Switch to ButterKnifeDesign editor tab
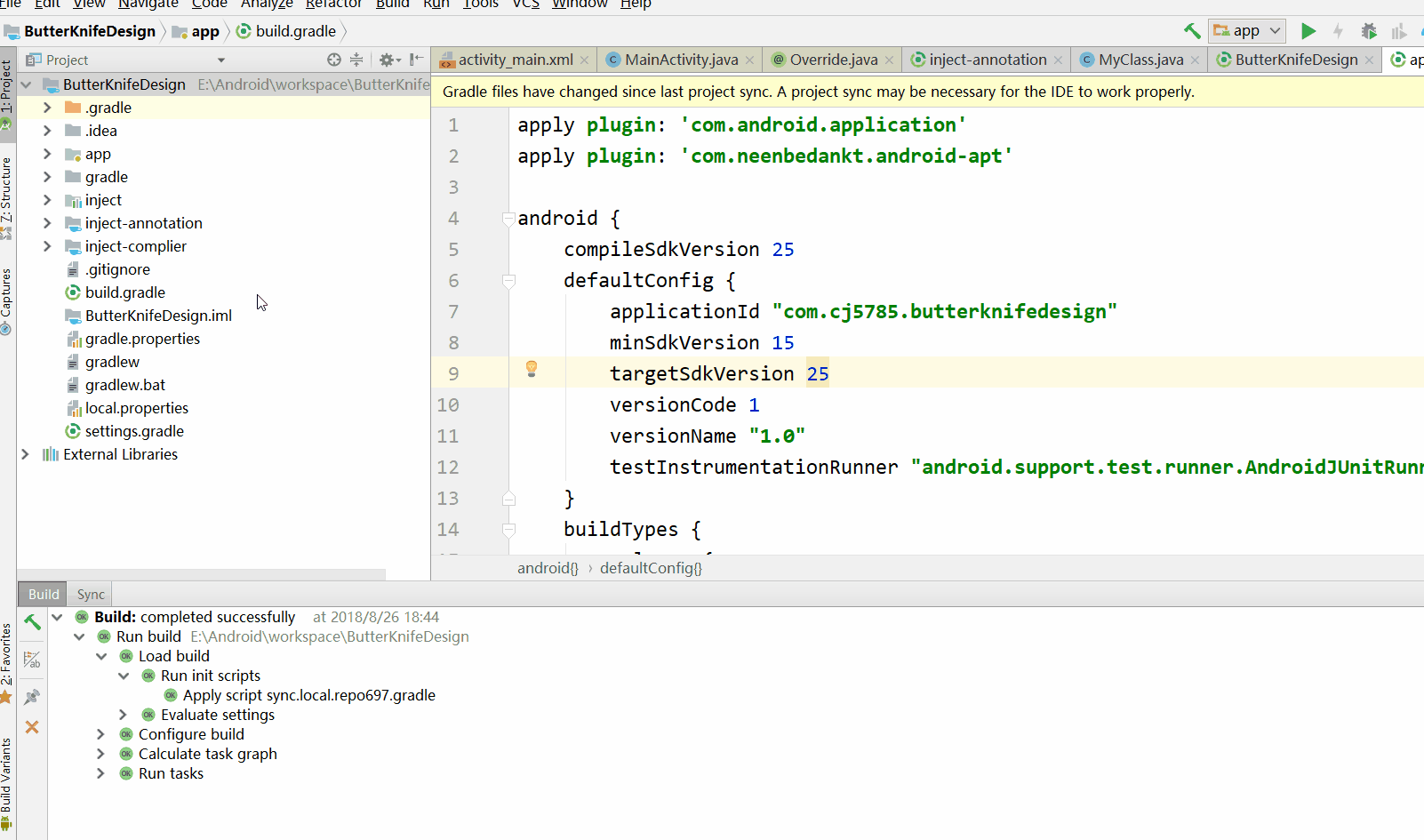Screen dimensions: 1424x840 click(1296, 60)
